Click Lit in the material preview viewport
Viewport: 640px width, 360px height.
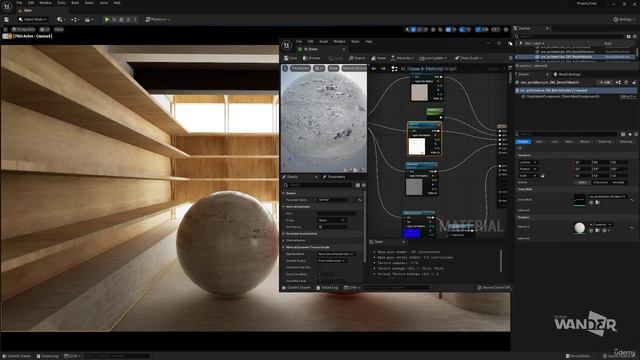(319, 68)
